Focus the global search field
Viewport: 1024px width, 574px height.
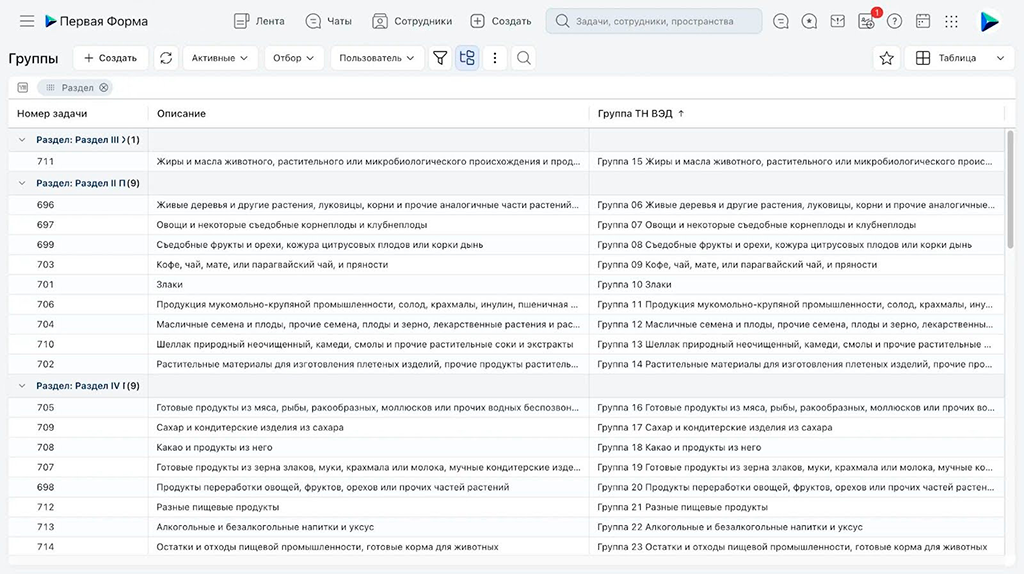coord(654,21)
